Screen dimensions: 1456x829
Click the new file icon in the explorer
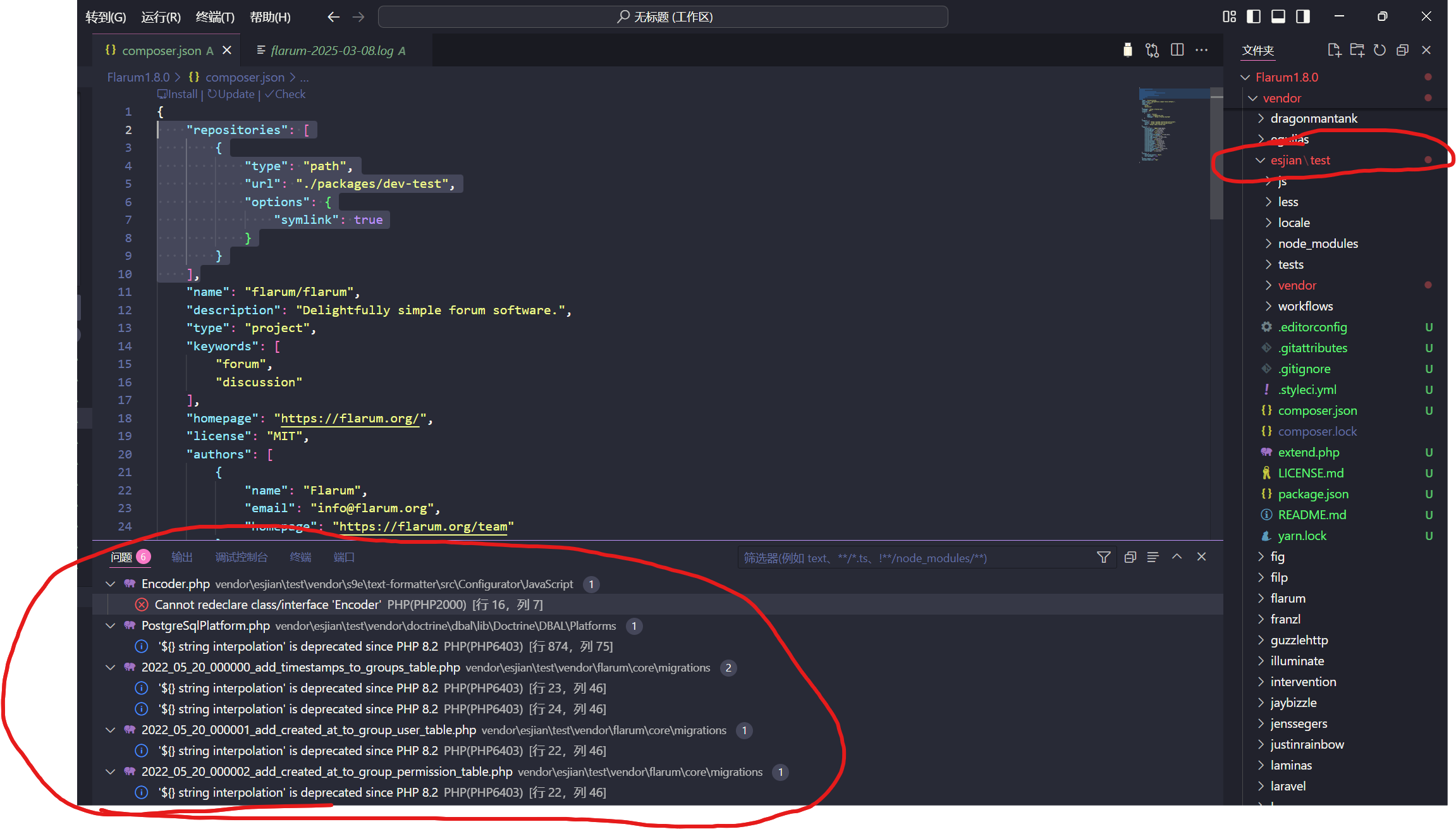pos(1333,50)
